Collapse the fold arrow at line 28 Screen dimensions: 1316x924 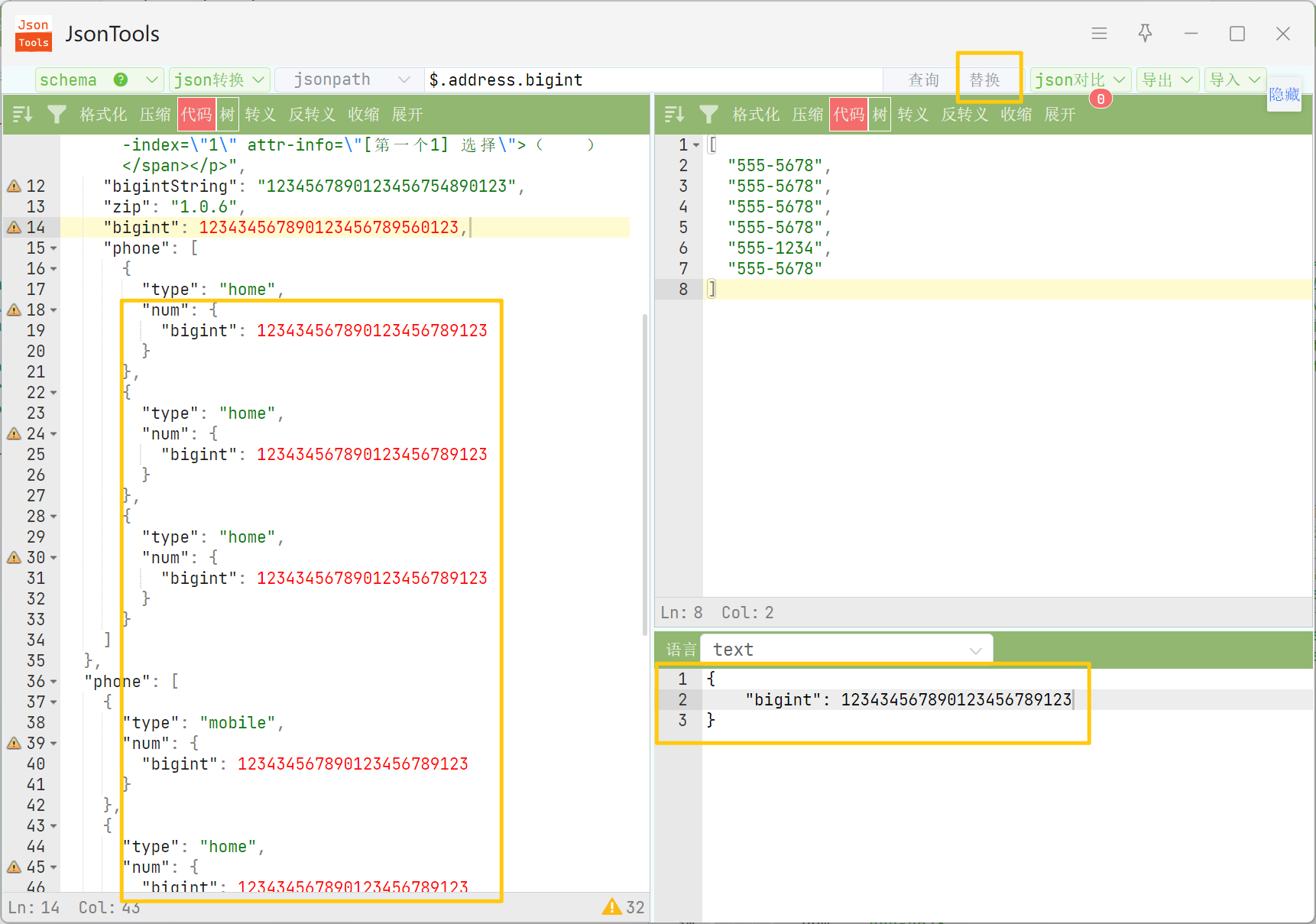click(53, 517)
